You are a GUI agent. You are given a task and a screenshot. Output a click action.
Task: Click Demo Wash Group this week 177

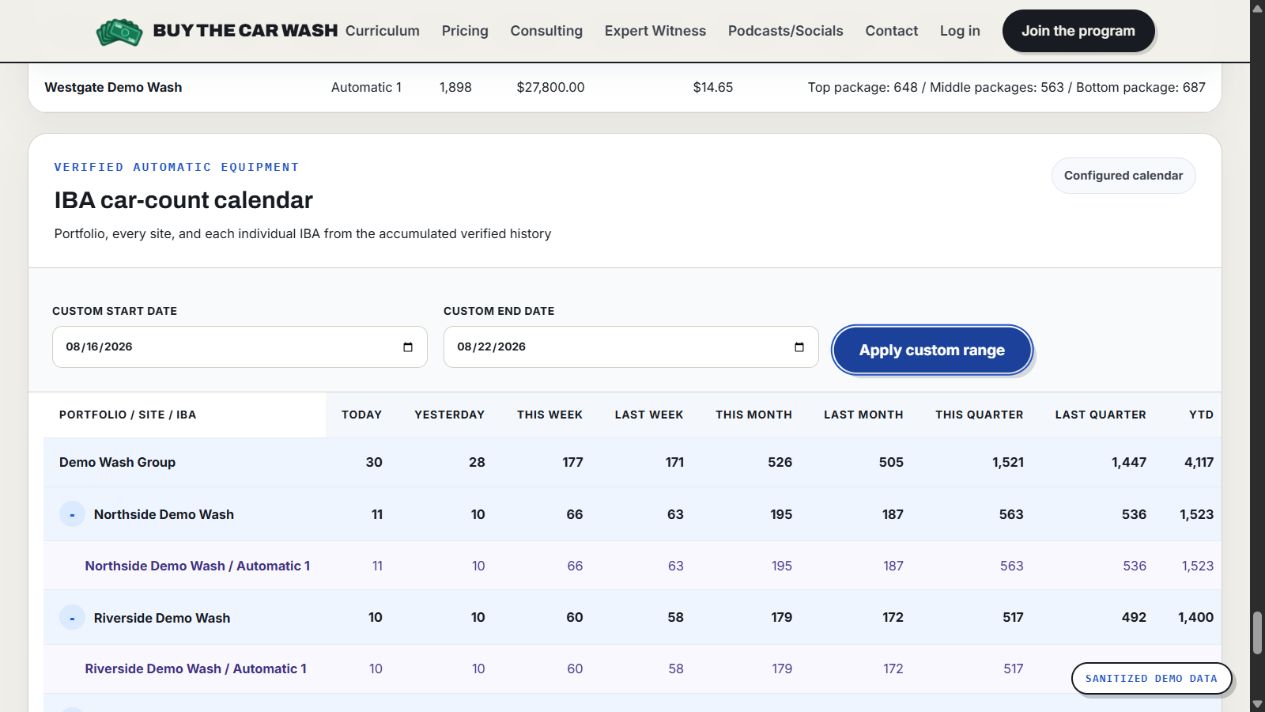[572, 462]
